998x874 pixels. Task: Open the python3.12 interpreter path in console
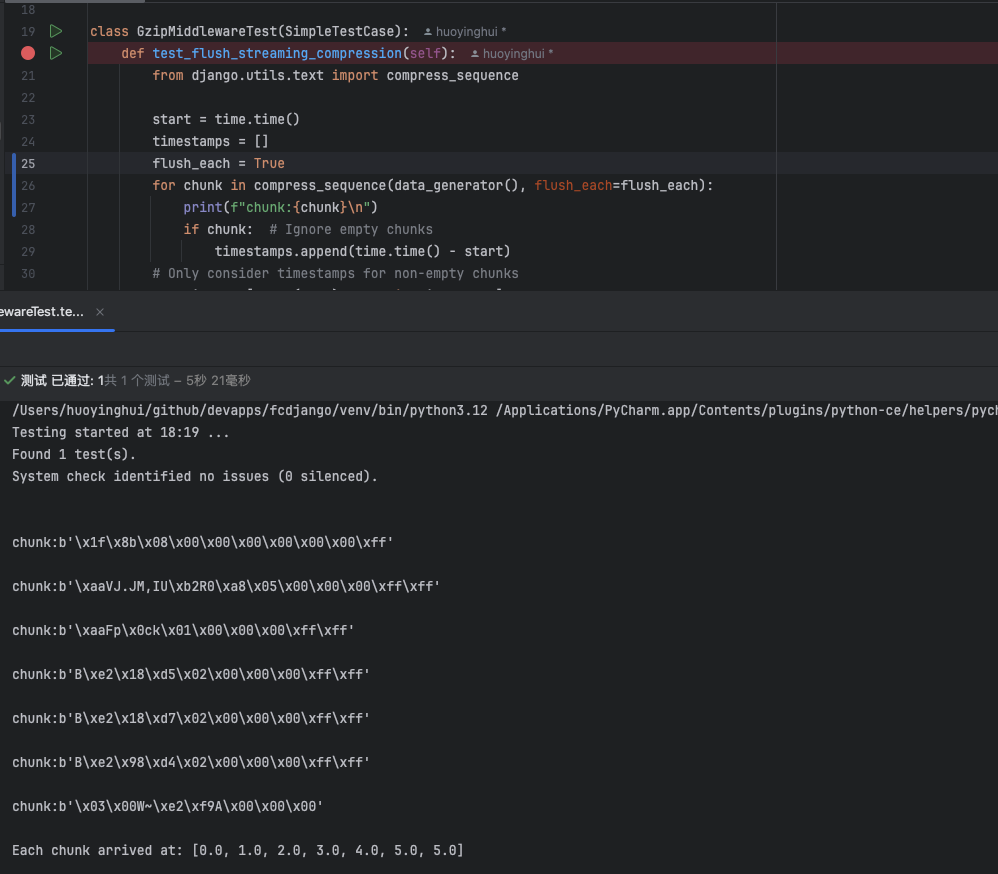250,410
